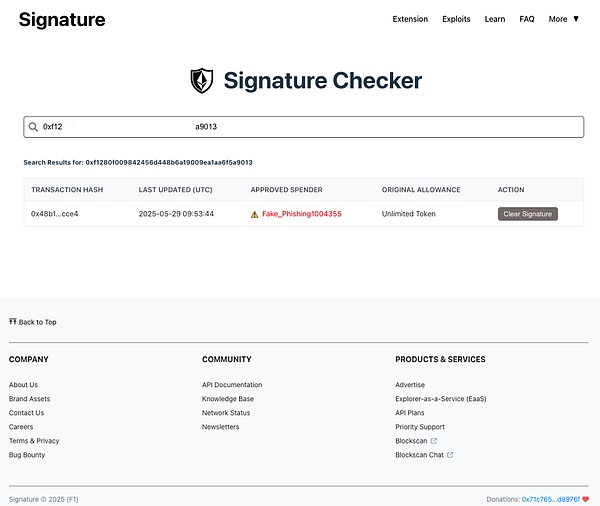
Task: Click the shield logo beside Signature Checker
Action: coord(202,81)
